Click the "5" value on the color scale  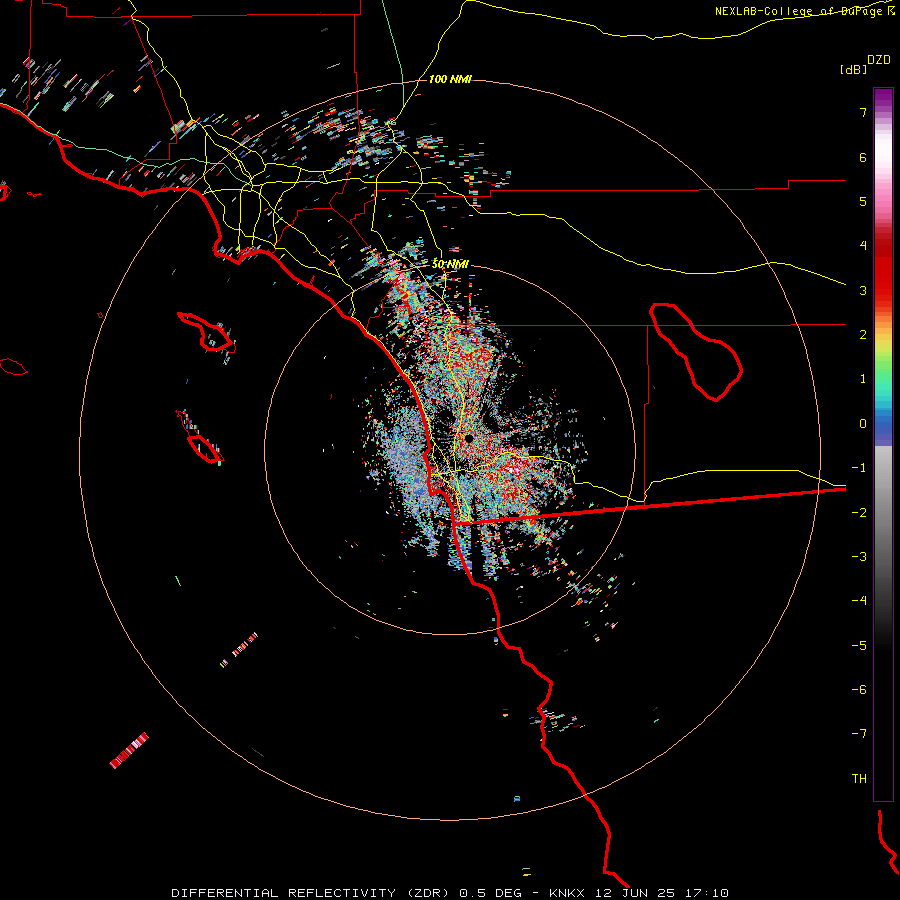pyautogui.click(x=863, y=201)
